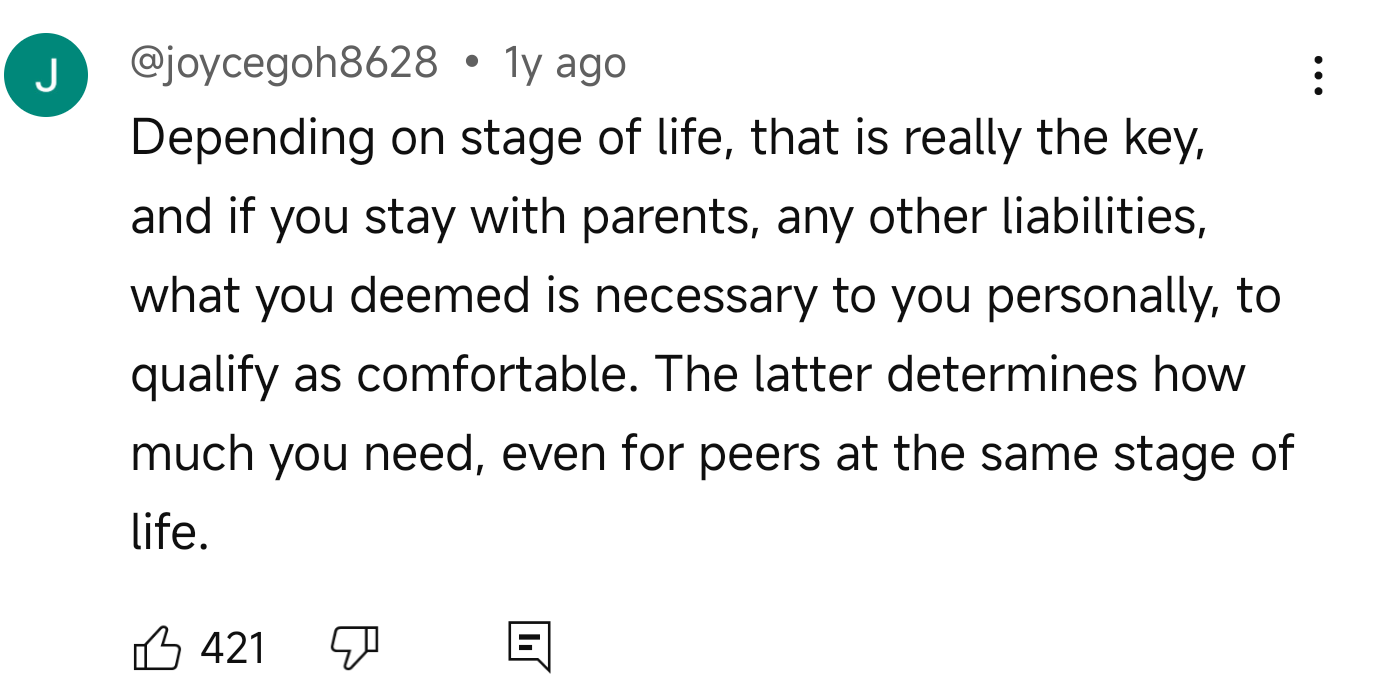1375x697 pixels.
Task: Open the teal J profile avatar
Action: tap(46, 75)
